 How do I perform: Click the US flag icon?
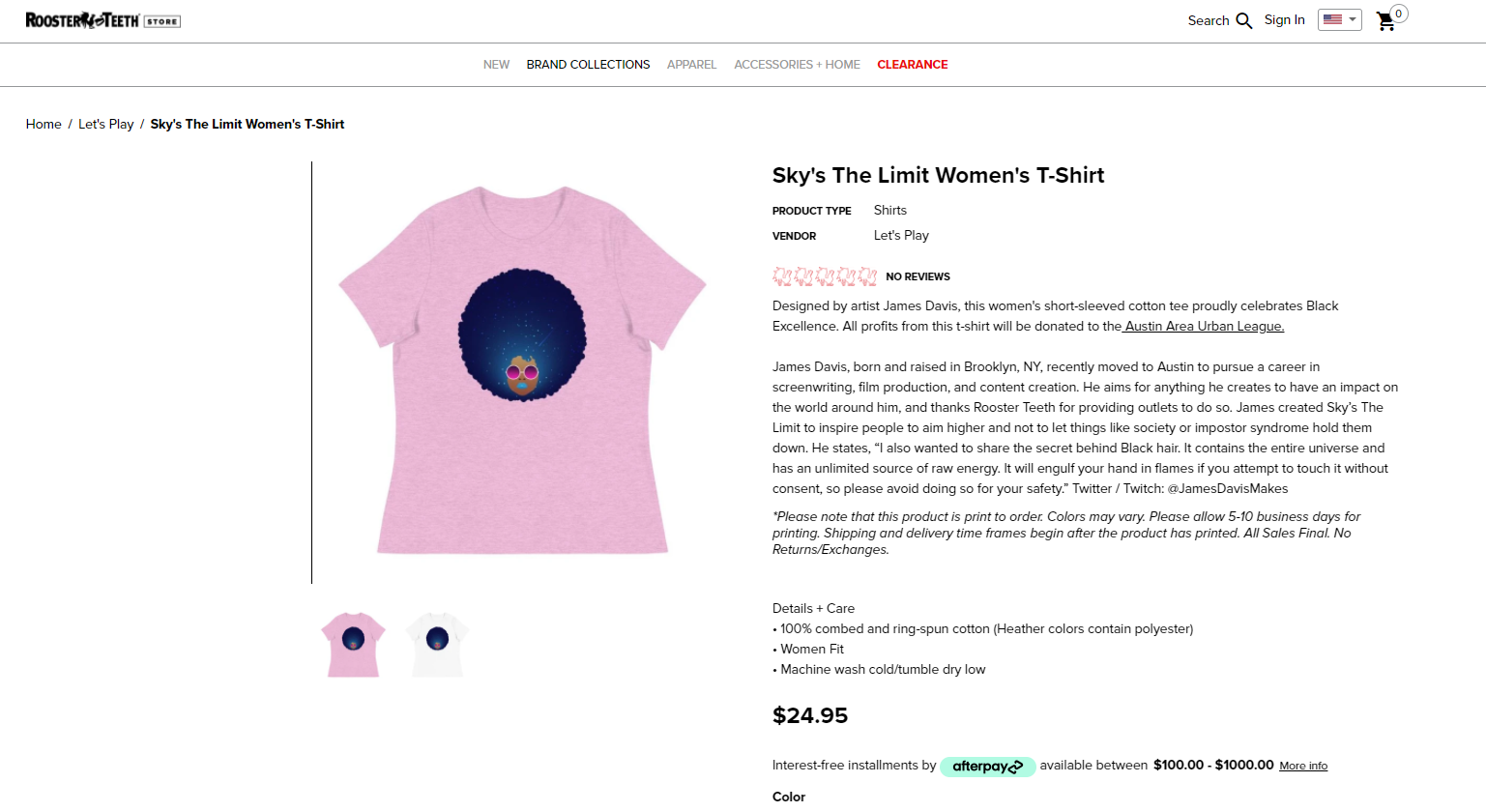1332,19
